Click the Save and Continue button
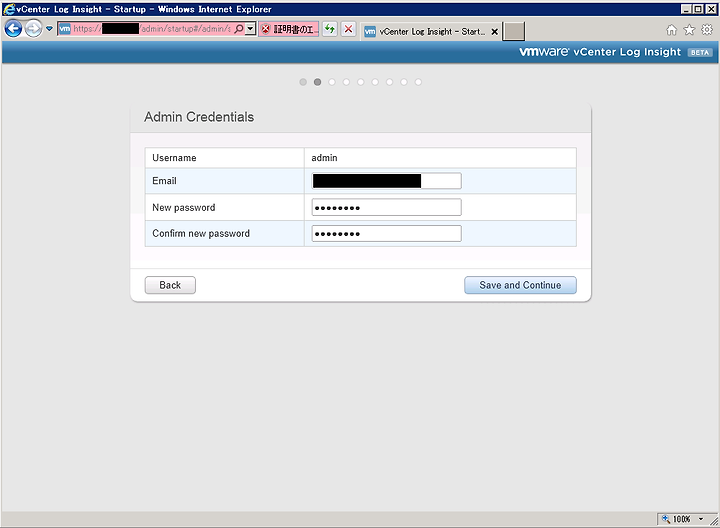The width and height of the screenshot is (720, 528). click(x=520, y=285)
